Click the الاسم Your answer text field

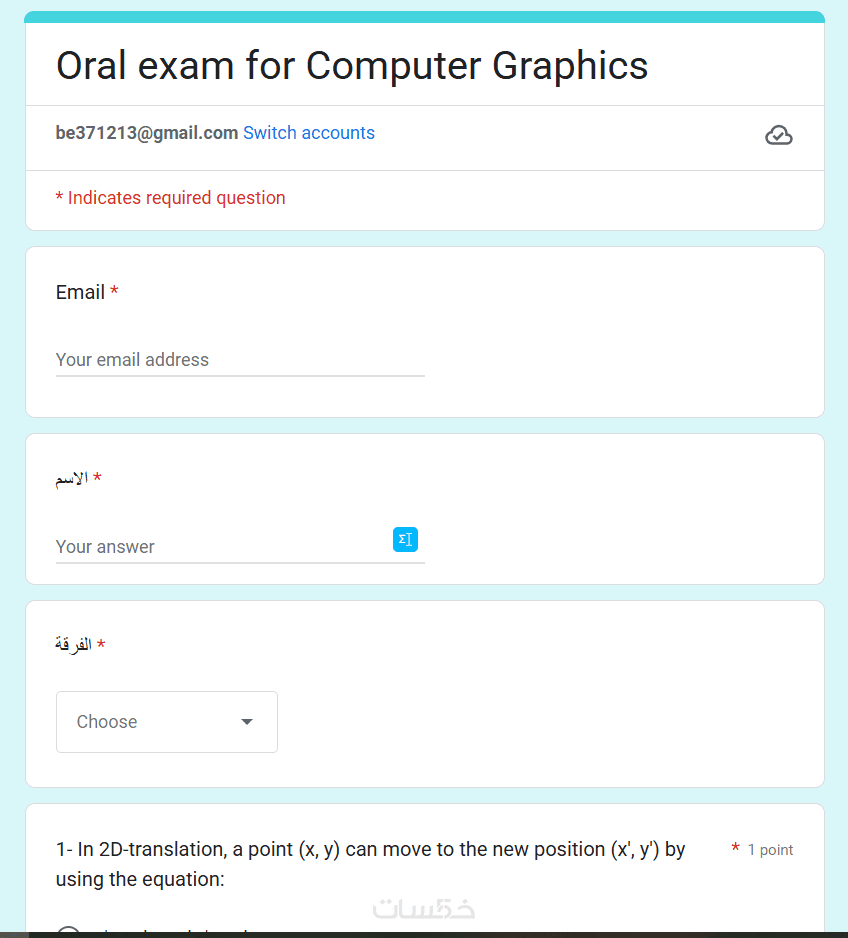point(220,547)
